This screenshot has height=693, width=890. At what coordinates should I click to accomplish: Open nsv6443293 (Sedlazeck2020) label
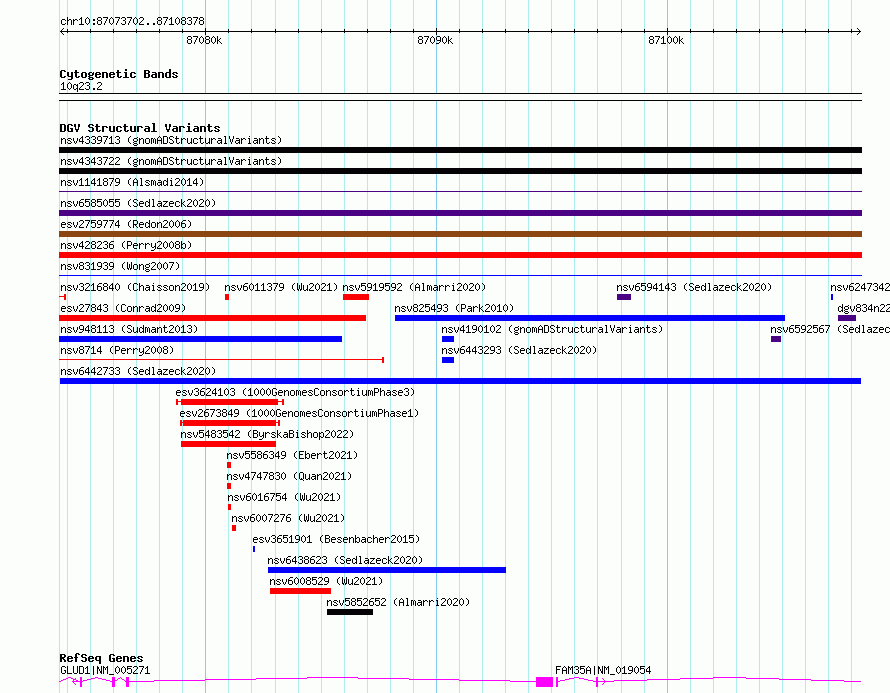pyautogui.click(x=519, y=350)
